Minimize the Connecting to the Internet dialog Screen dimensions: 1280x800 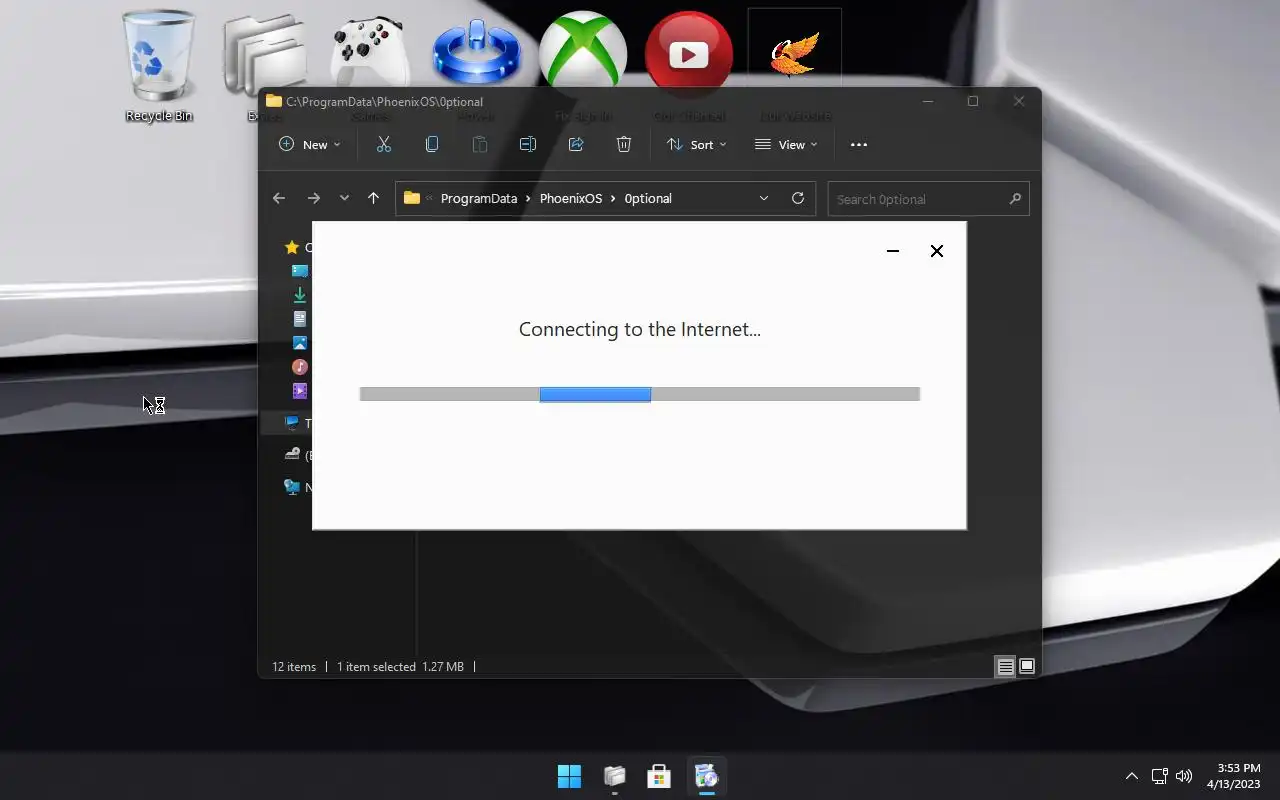[x=893, y=251]
